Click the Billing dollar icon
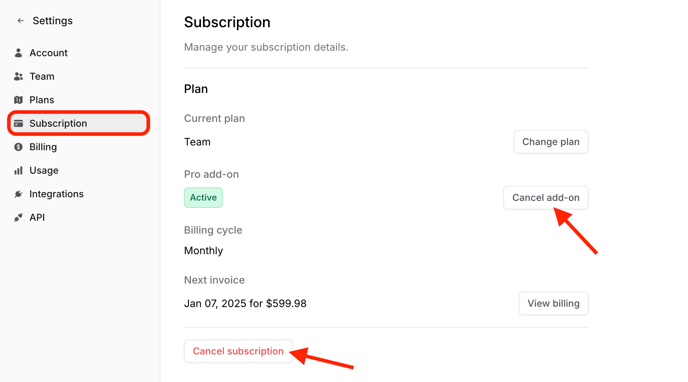The image size is (688, 382). click(18, 147)
